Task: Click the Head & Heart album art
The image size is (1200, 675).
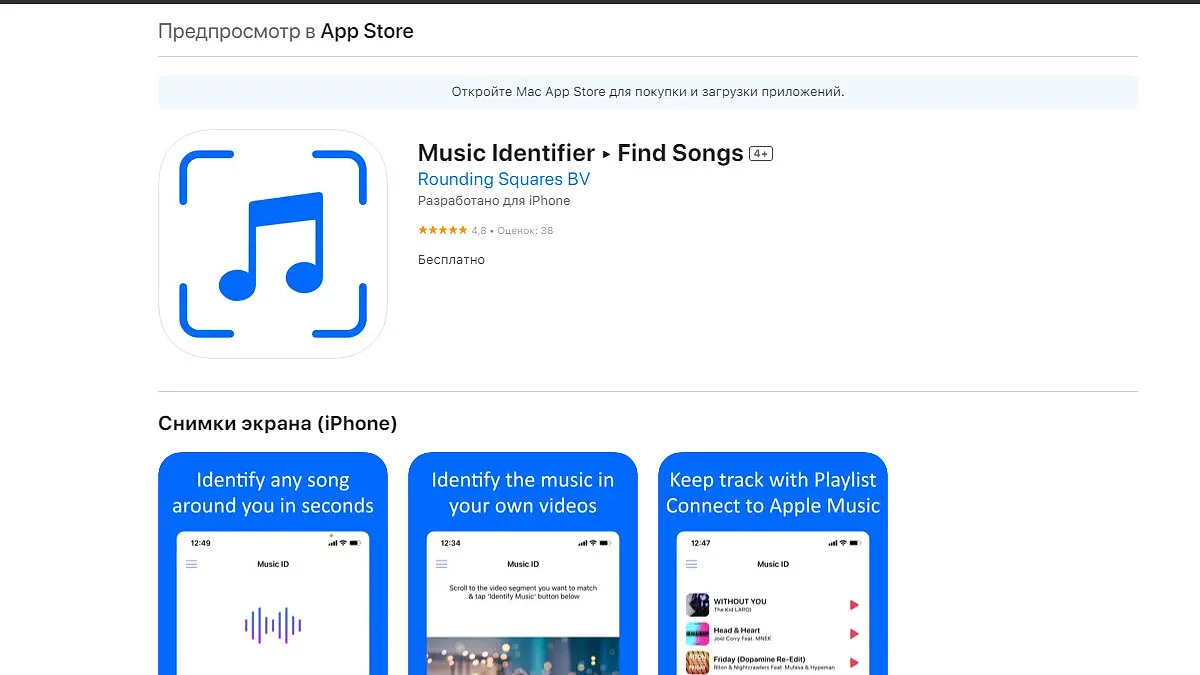Action: [x=697, y=634]
